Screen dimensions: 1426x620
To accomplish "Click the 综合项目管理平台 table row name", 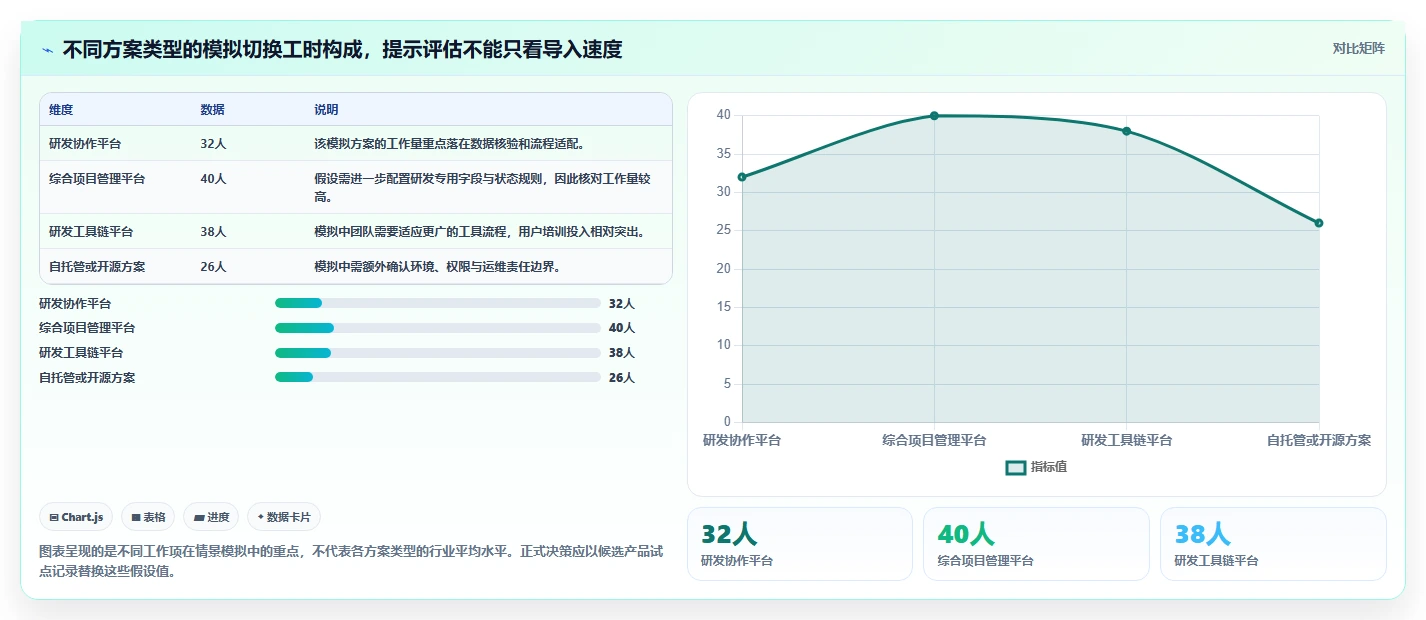I will [97, 179].
